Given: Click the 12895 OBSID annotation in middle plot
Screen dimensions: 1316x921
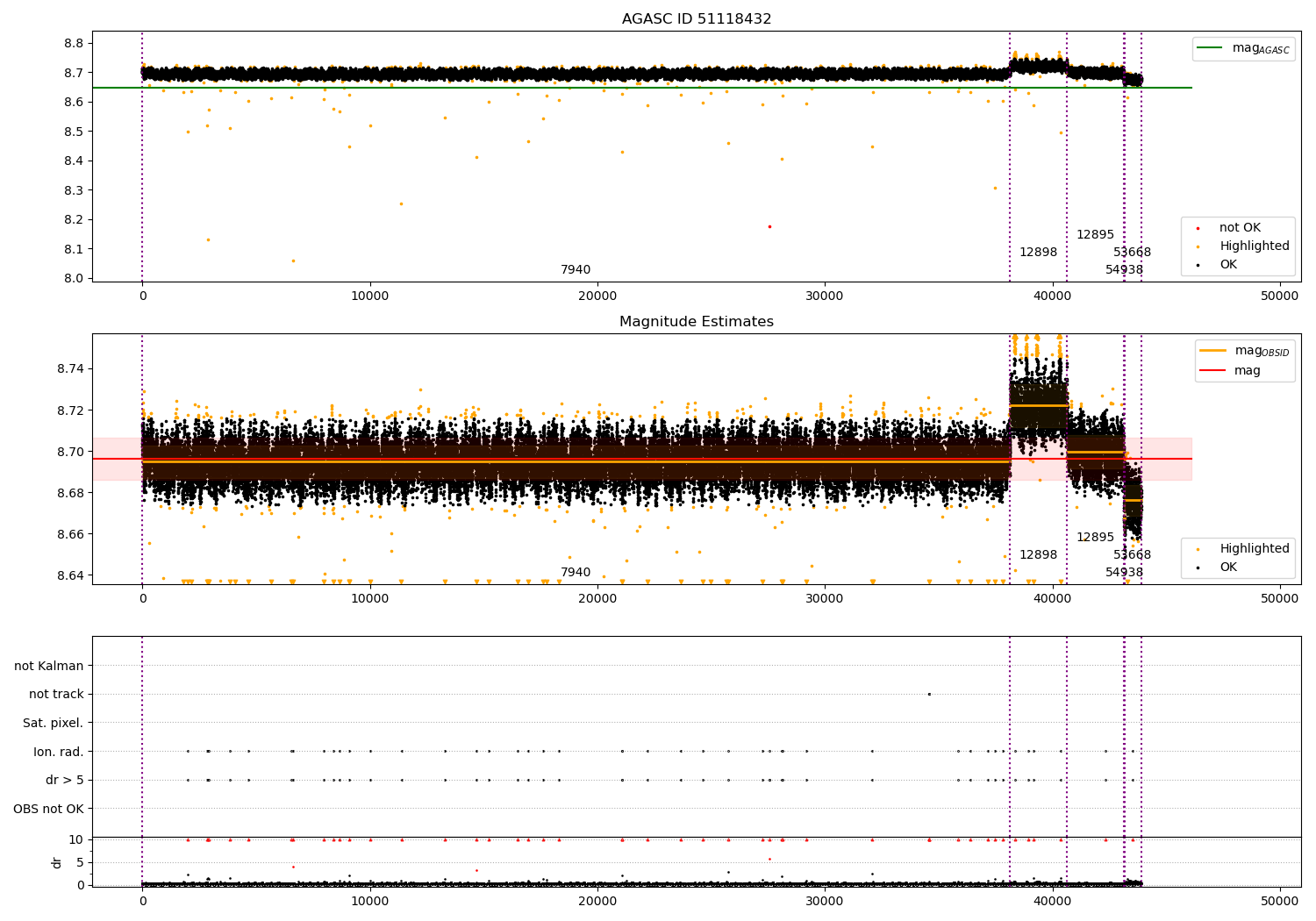Looking at the screenshot, I should coord(1095,538).
